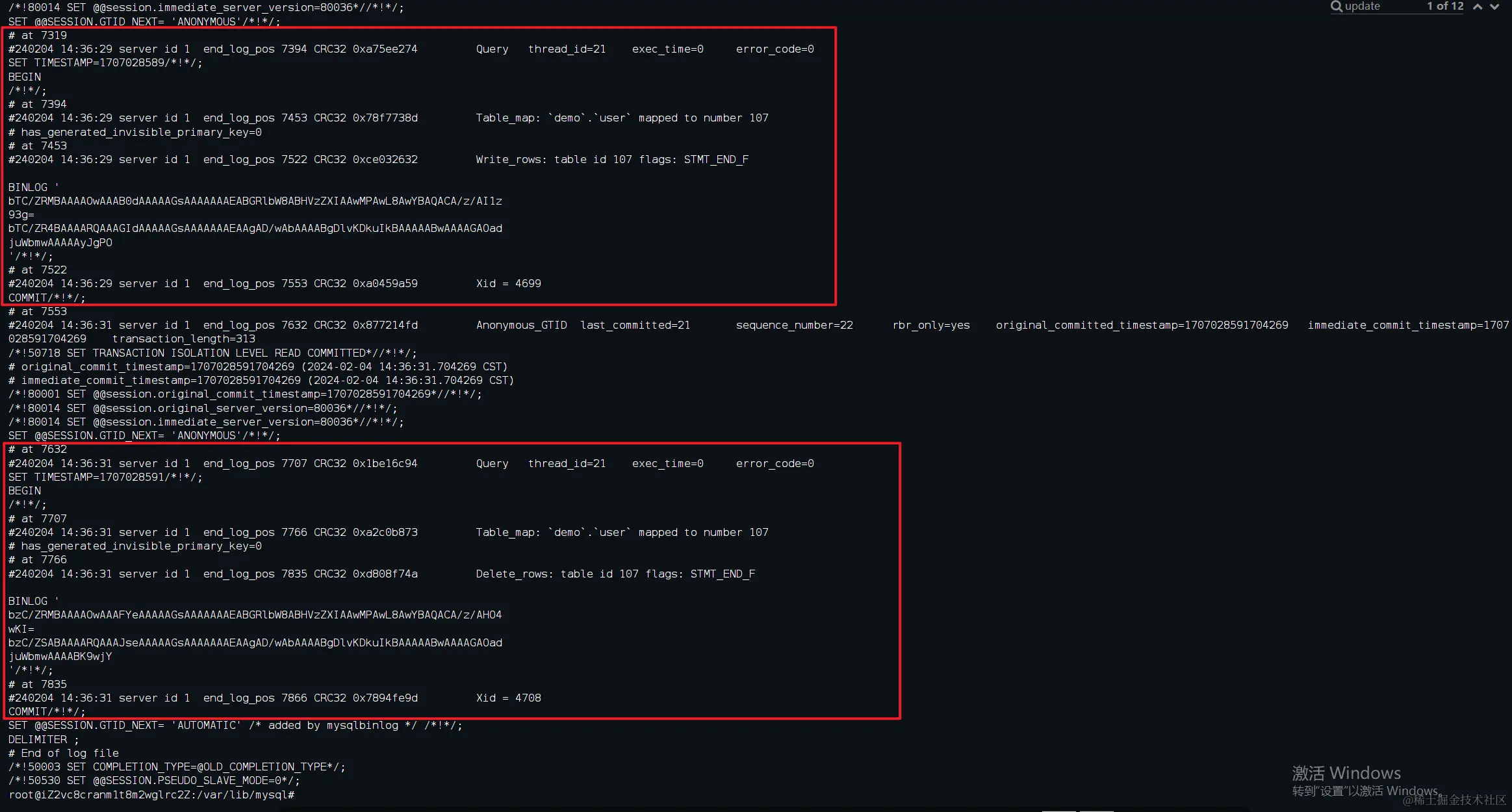Screen dimensions: 1512x812
Task: Click the 'DELIMITER ;' line
Action: 44,739
